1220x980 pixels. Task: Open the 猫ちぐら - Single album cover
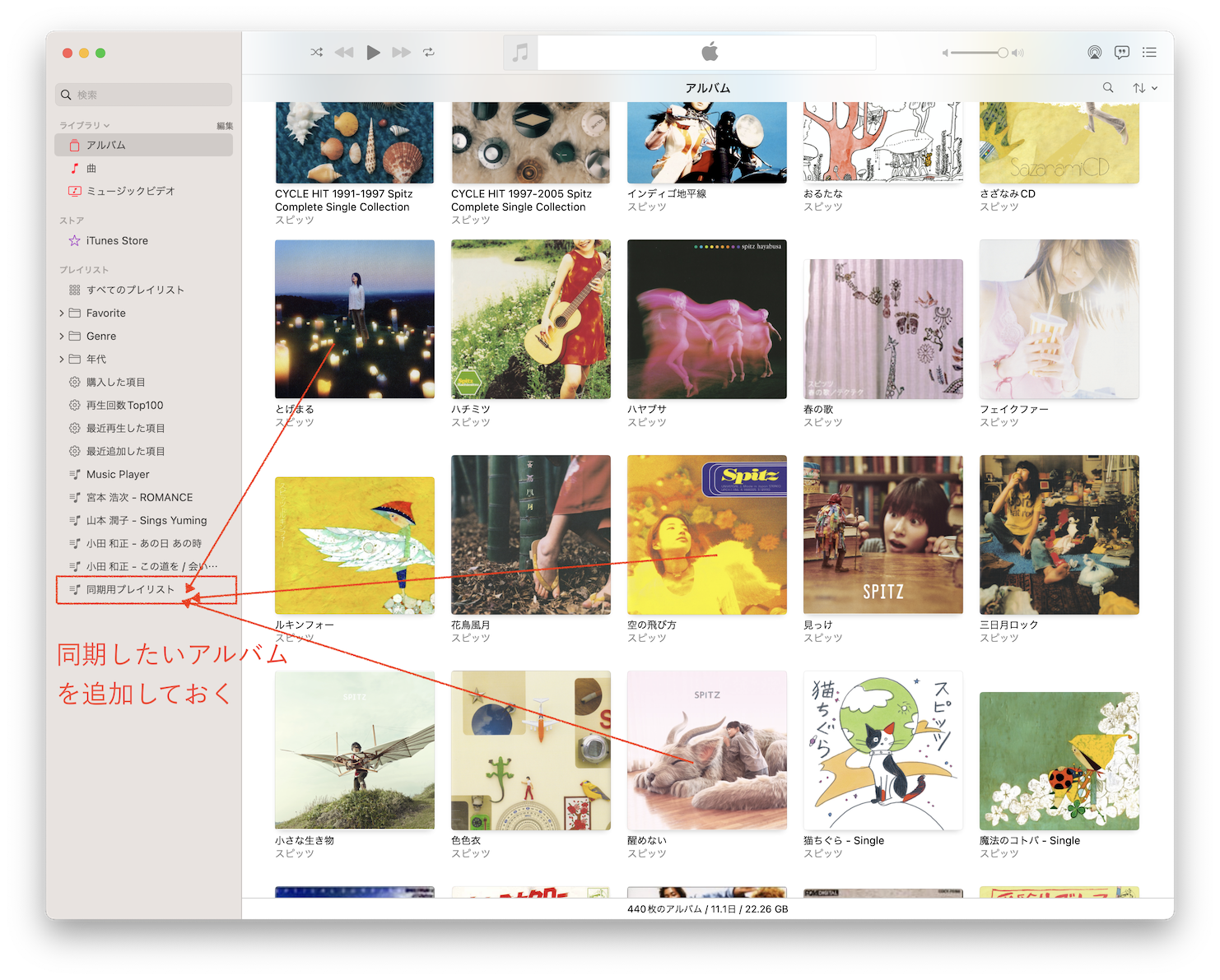click(883, 750)
